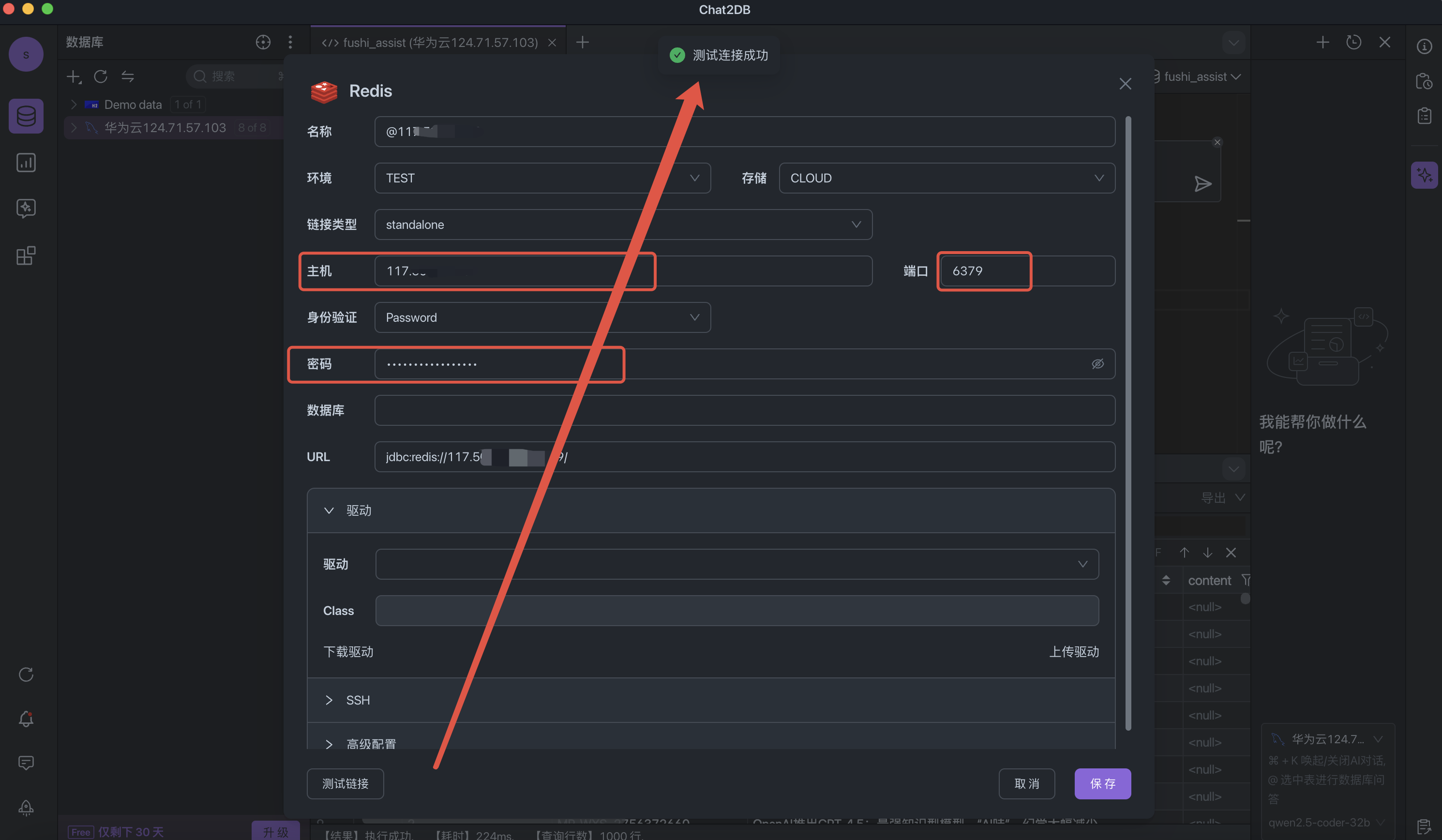The height and width of the screenshot is (840, 1442).
Task: Open the AI sparkle icon on right bar
Action: (x=1424, y=175)
